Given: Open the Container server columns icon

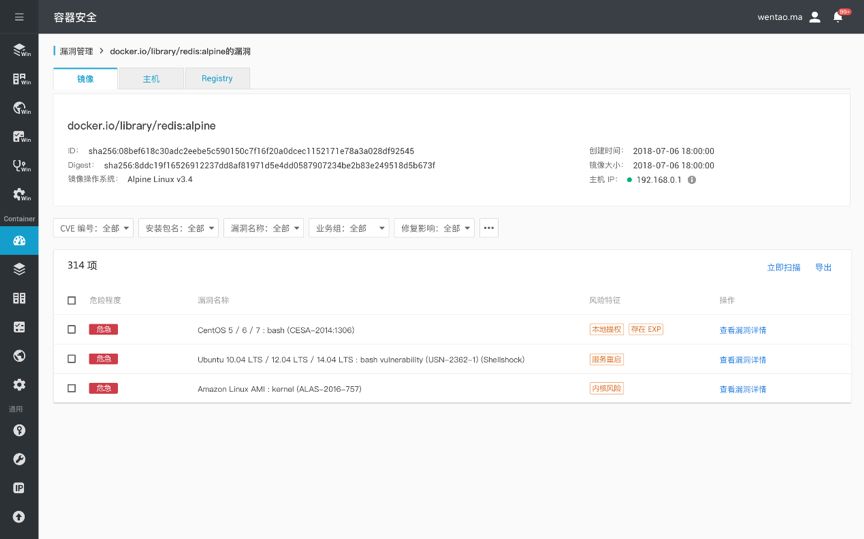Looking at the screenshot, I should coord(19,298).
